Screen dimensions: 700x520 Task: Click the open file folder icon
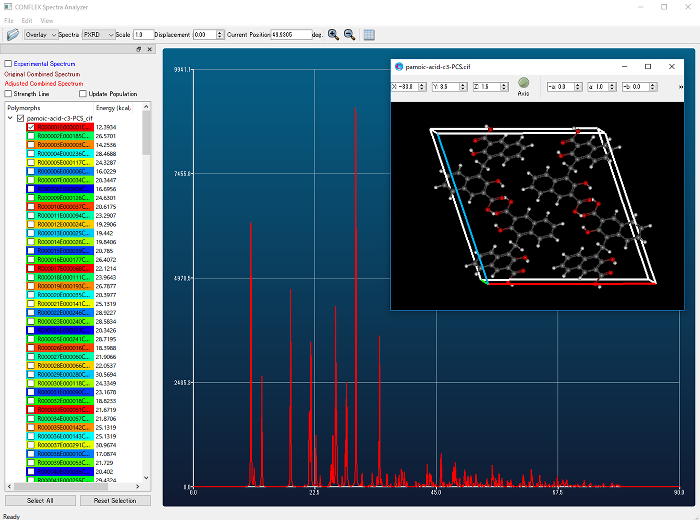click(12, 35)
